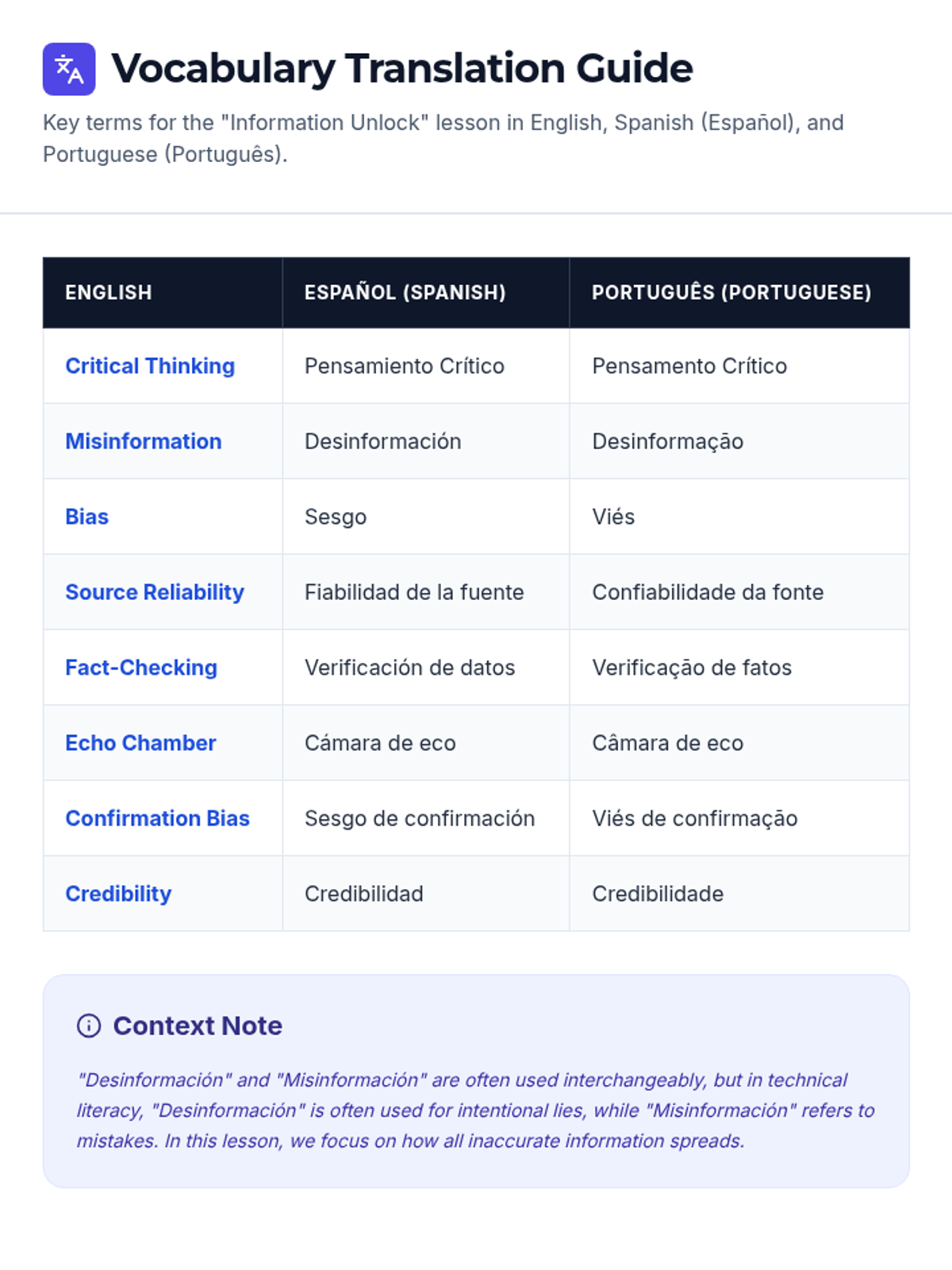The image size is (952, 1270).
Task: Select the Echo Chamber term
Action: pyautogui.click(x=140, y=743)
